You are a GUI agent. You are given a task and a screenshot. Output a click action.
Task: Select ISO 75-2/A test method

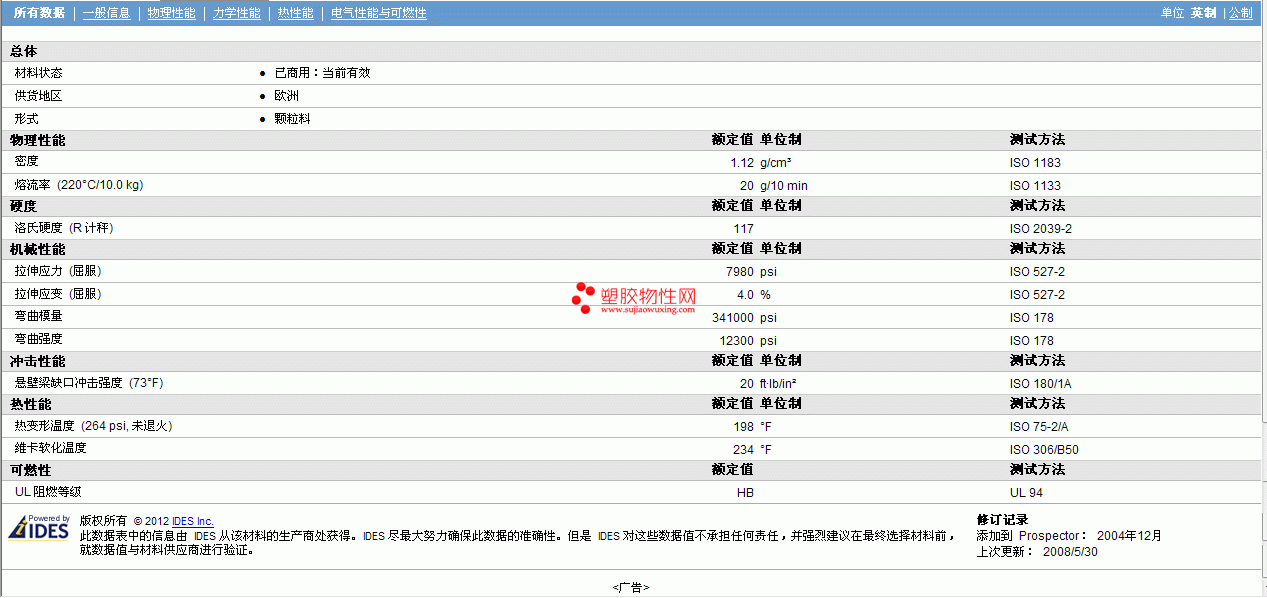click(1039, 426)
